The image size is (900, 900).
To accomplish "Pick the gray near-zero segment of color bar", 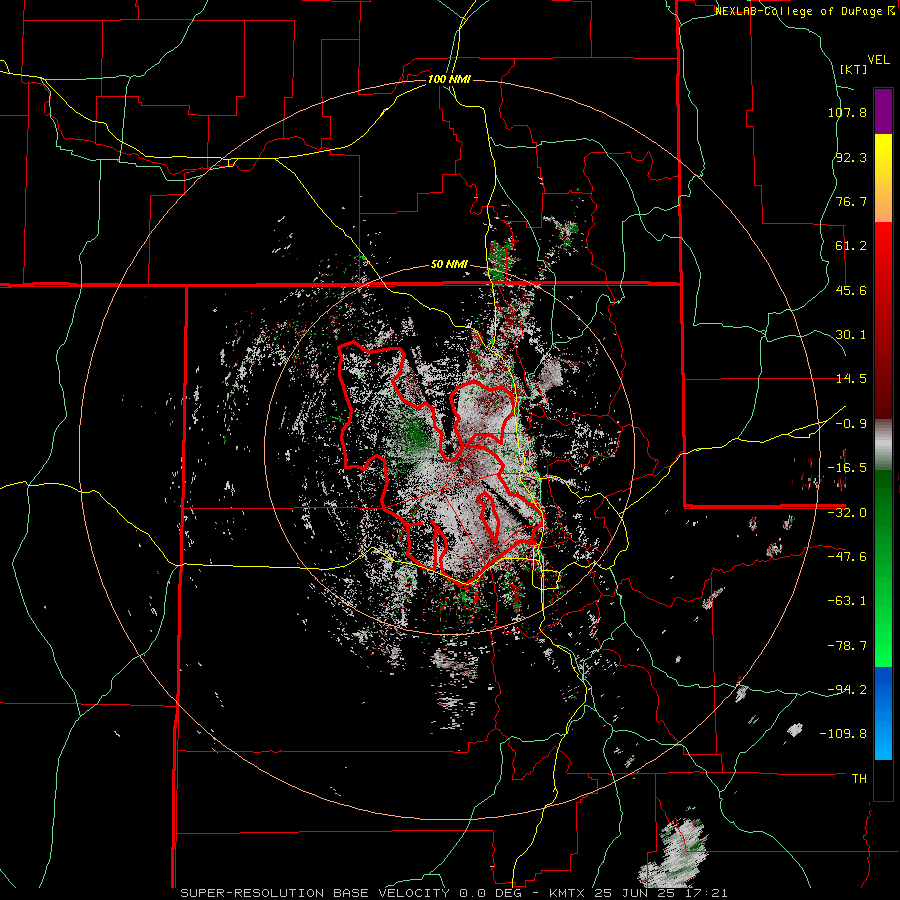I will pyautogui.click(x=883, y=445).
